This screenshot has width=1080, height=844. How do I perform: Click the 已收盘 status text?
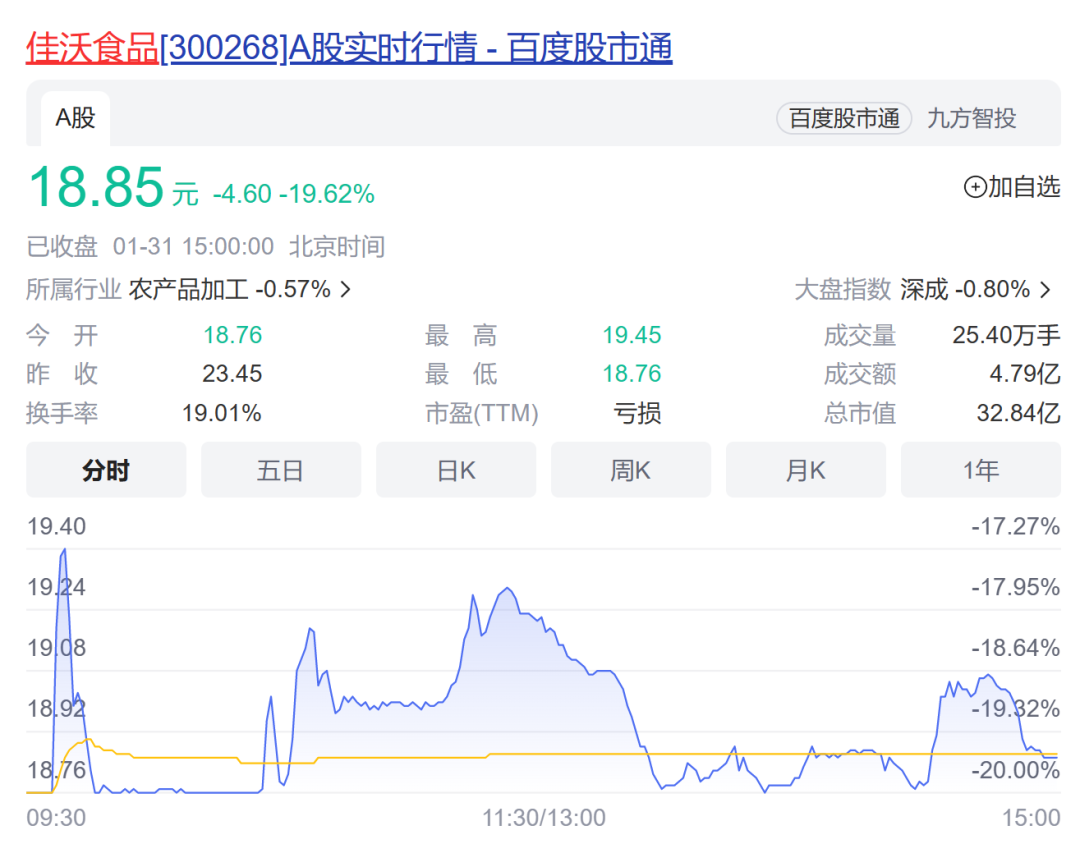click(x=62, y=246)
